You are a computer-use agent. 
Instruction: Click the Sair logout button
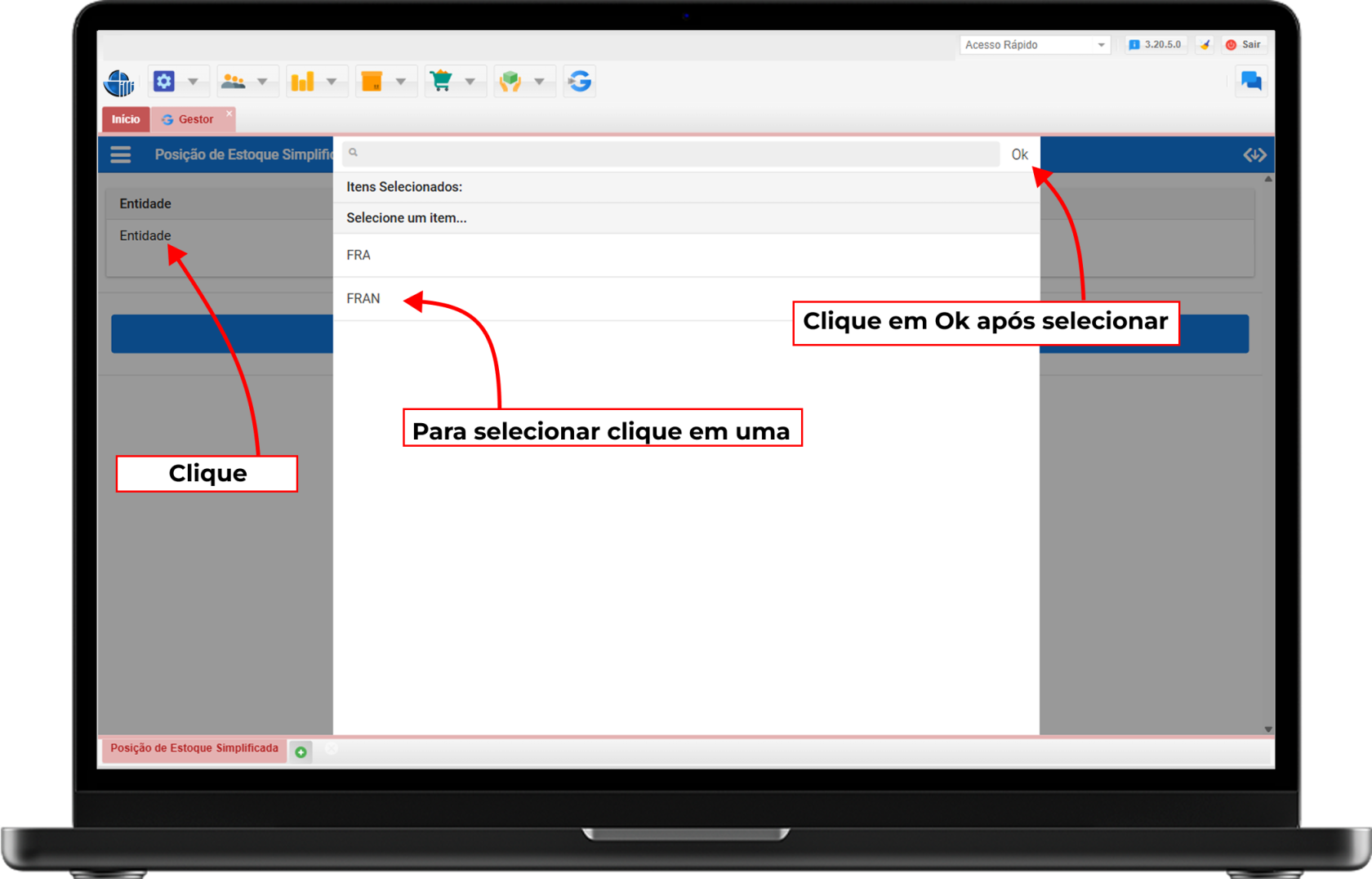coord(1244,45)
